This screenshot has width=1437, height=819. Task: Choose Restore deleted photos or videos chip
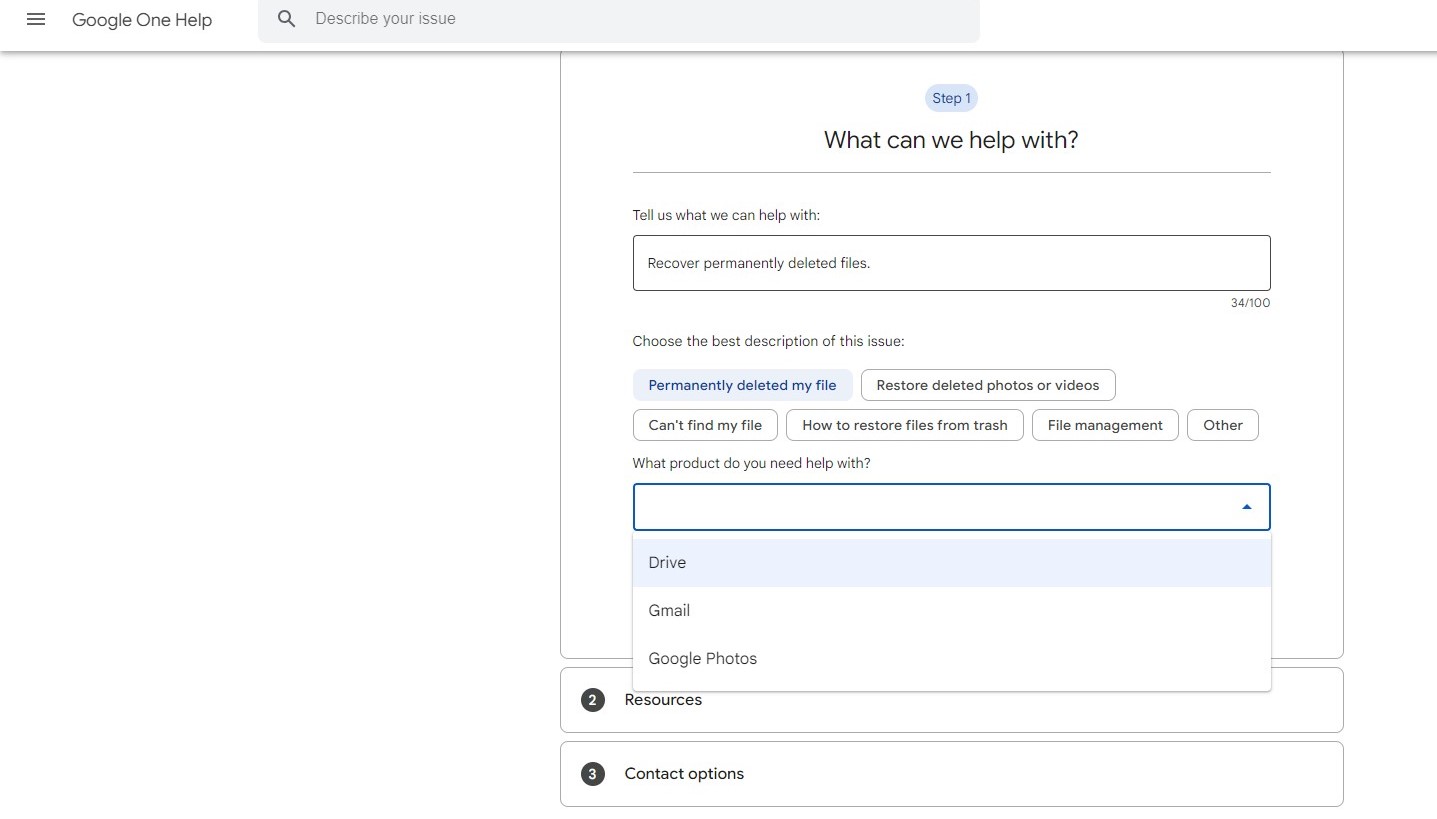[x=987, y=385]
